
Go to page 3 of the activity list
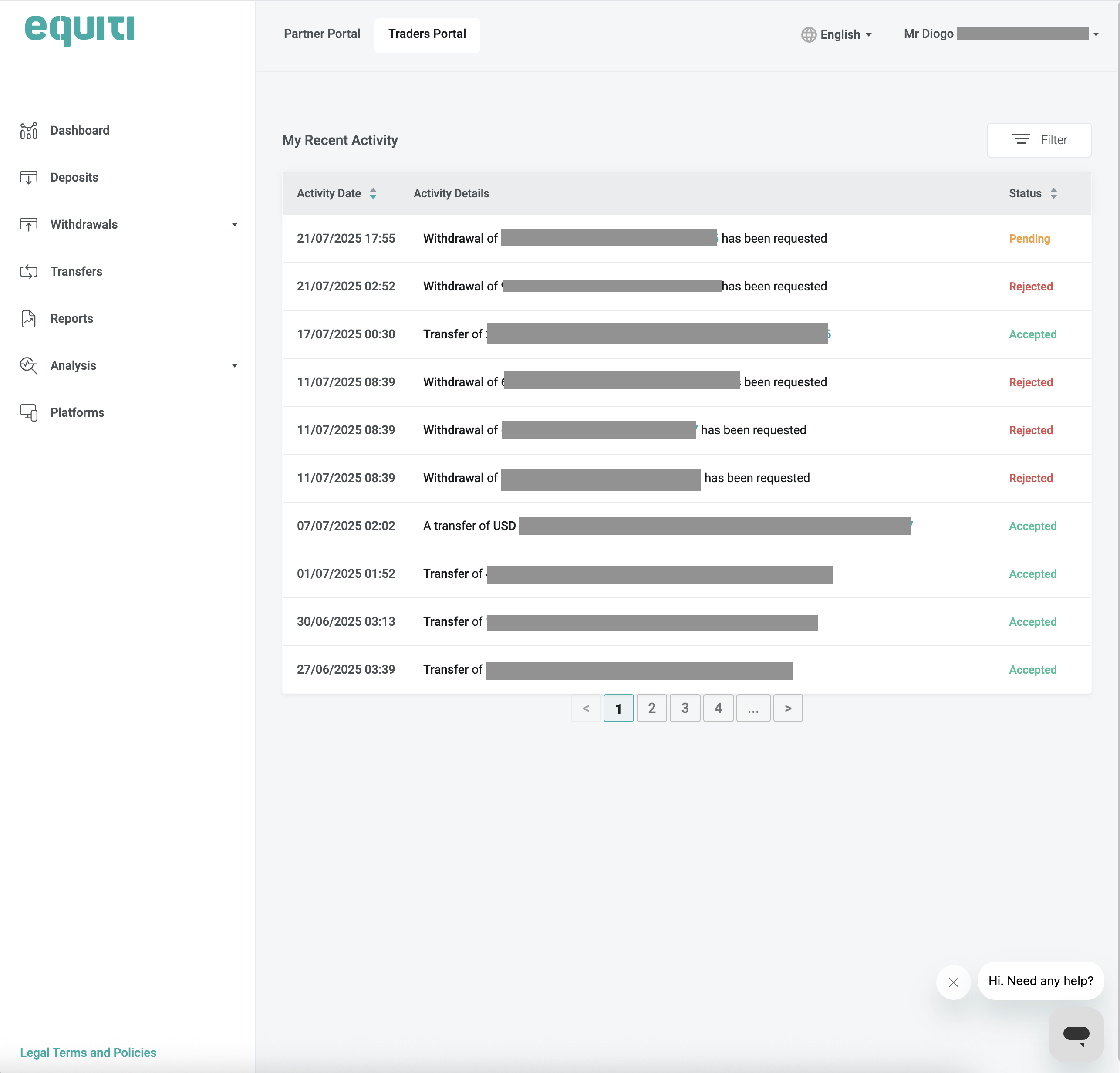[685, 709]
